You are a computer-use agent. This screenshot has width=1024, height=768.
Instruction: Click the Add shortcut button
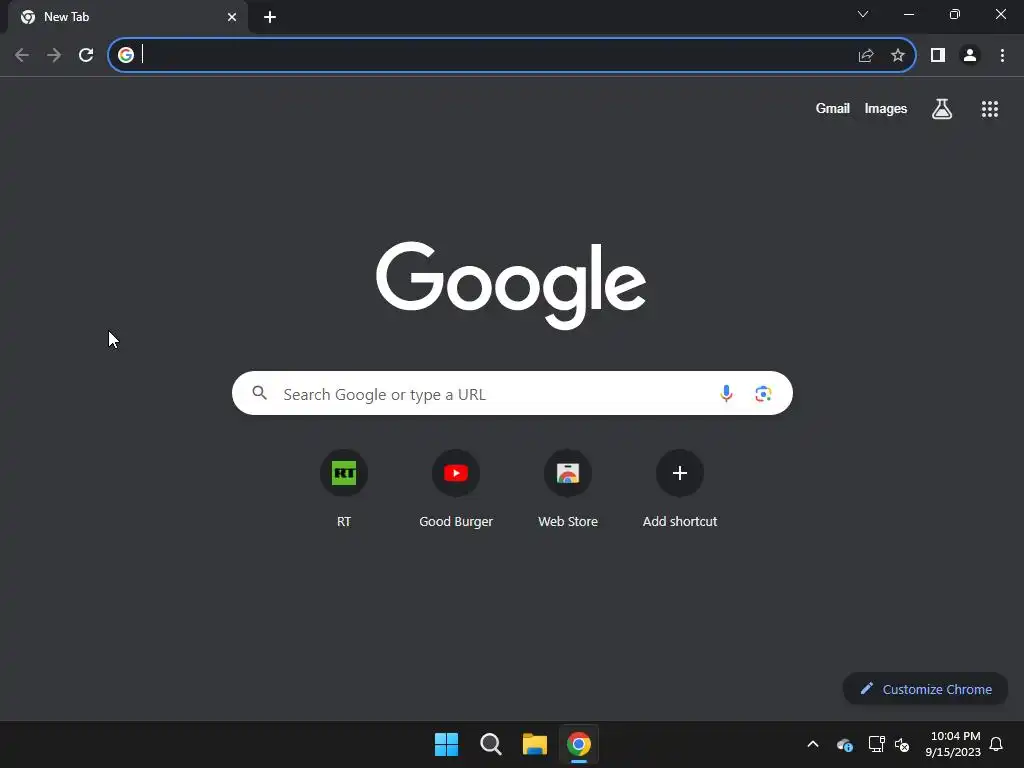(680, 490)
